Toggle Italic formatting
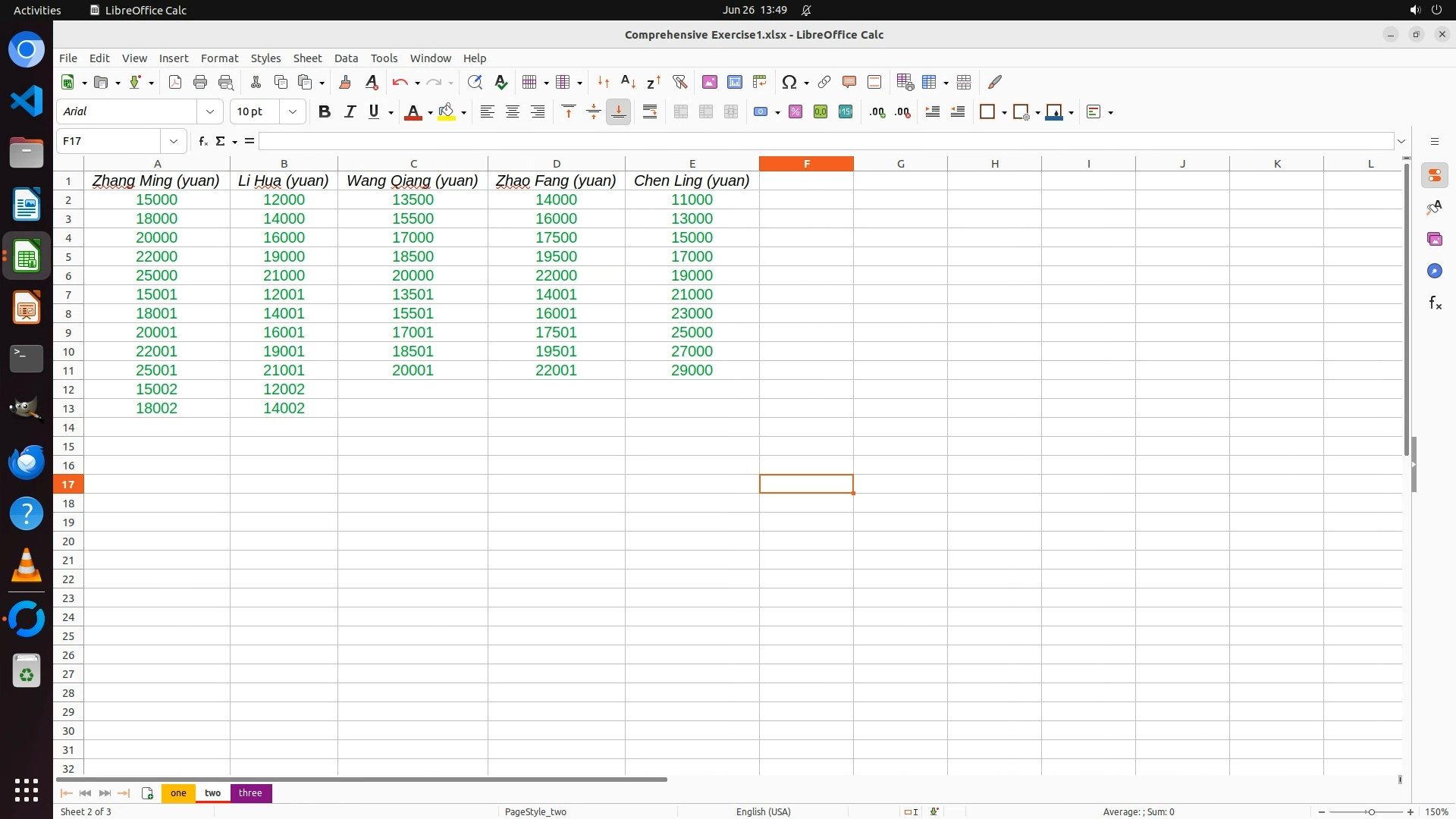The image size is (1456, 819). [x=350, y=112]
